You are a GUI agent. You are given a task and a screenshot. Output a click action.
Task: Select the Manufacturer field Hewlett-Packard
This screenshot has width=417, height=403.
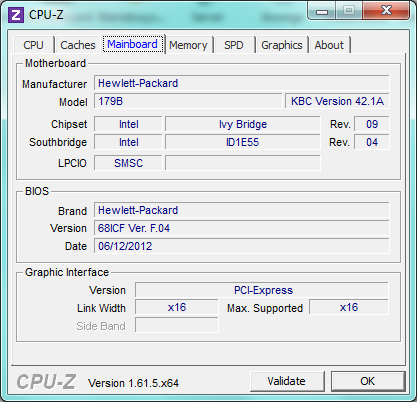242,83
